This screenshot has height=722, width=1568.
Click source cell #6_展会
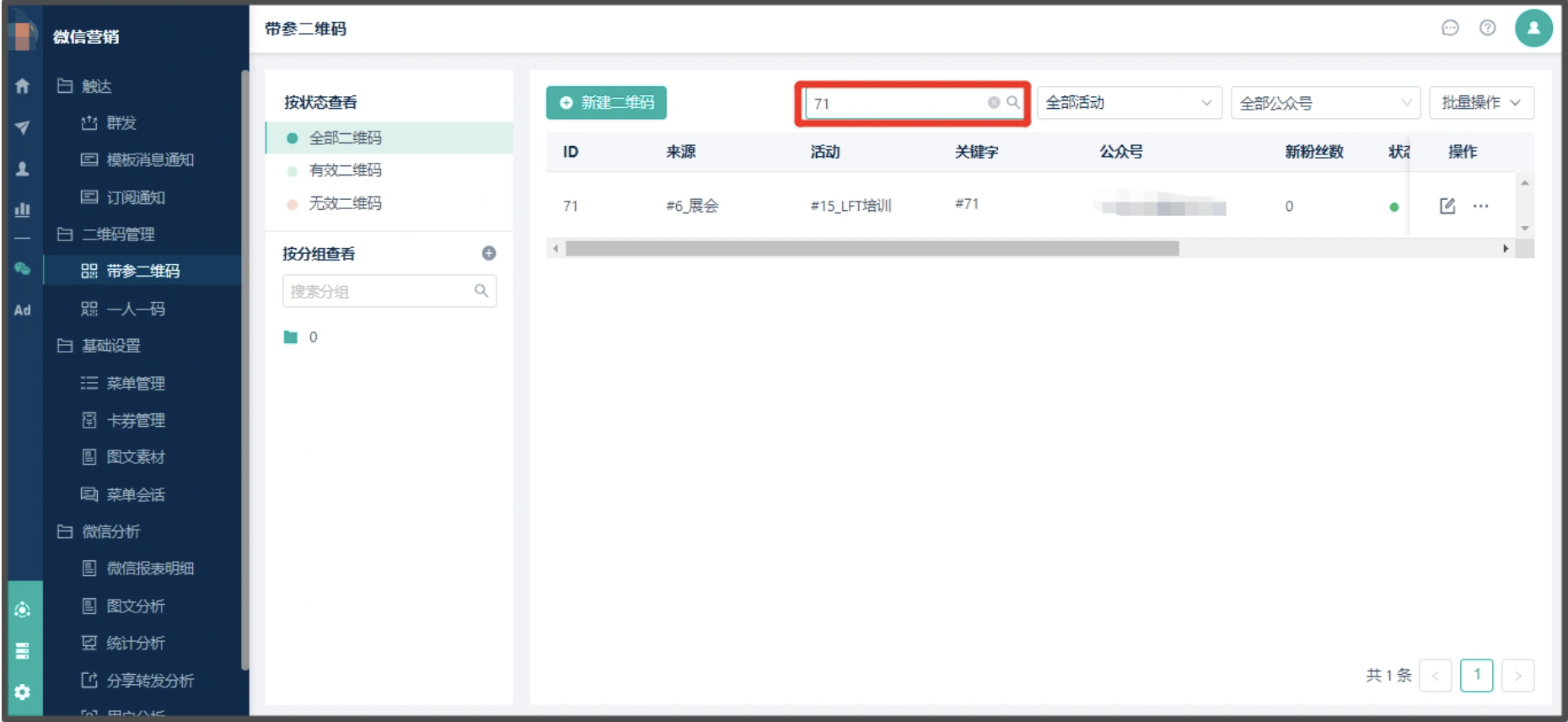click(692, 207)
